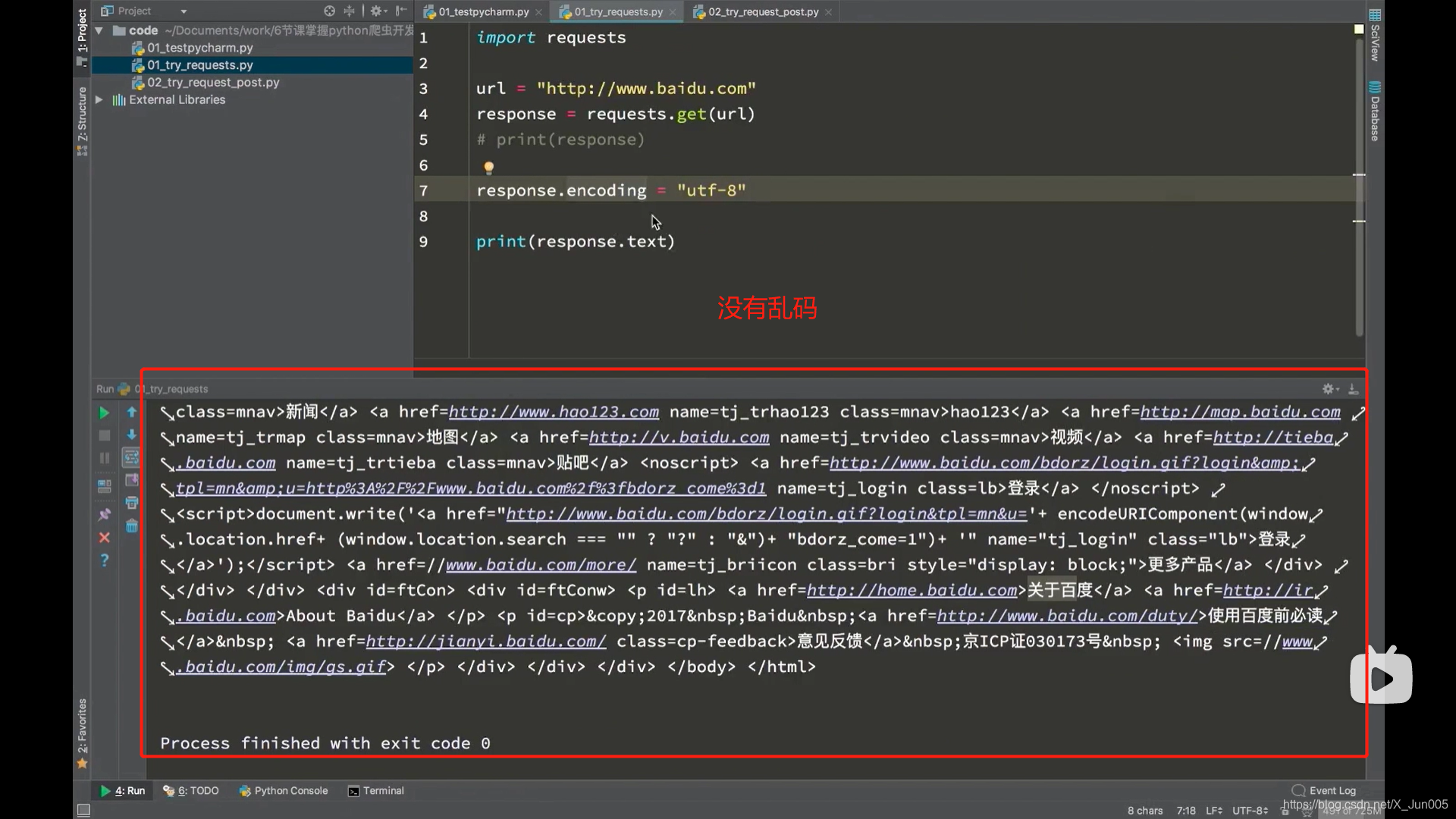This screenshot has height=819, width=1456.
Task: Toggle the pin tab icon in Run panel
Action: point(104,514)
